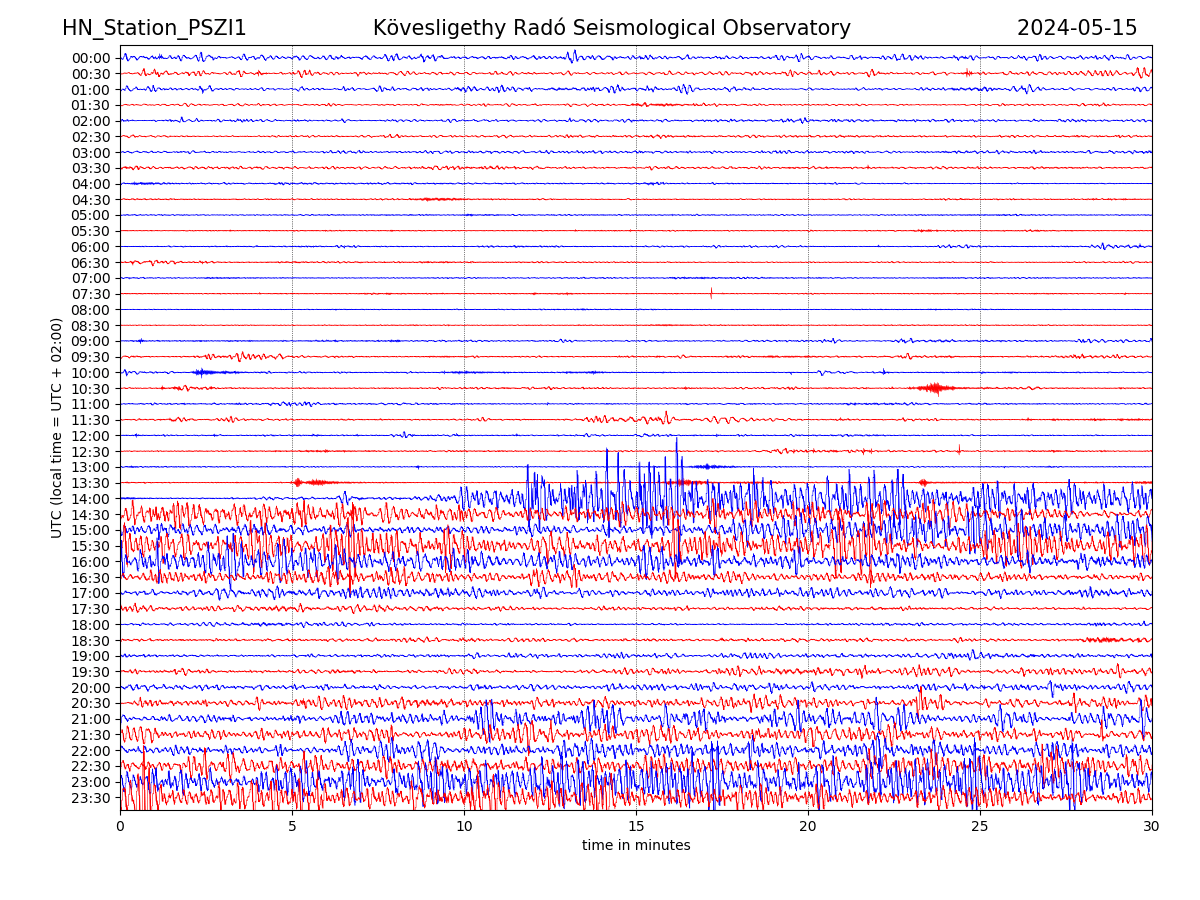
Task: Pick the 14:00 row time label
Action: point(91,499)
